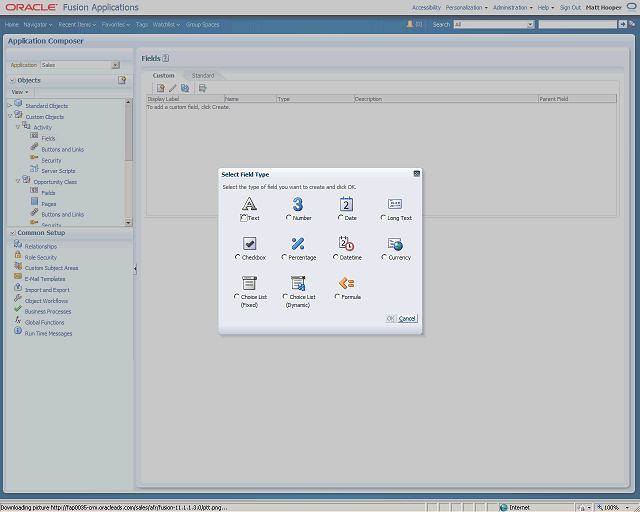
Task: Click the Date calendar icon
Action: 346,204
